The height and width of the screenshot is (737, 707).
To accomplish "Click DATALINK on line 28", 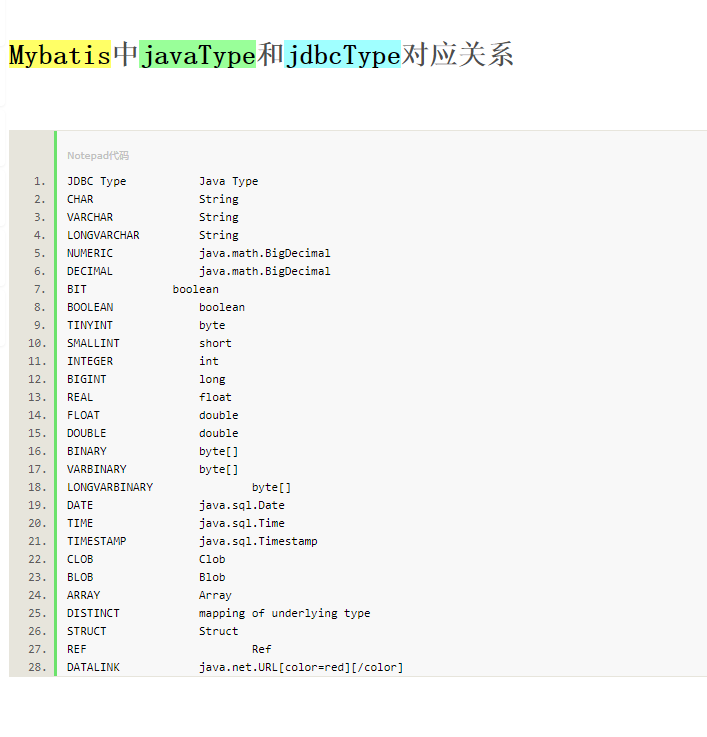I will click(93, 667).
